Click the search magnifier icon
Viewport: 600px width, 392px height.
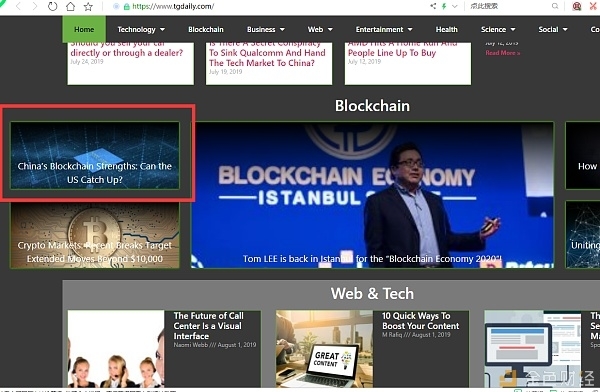(555, 6)
